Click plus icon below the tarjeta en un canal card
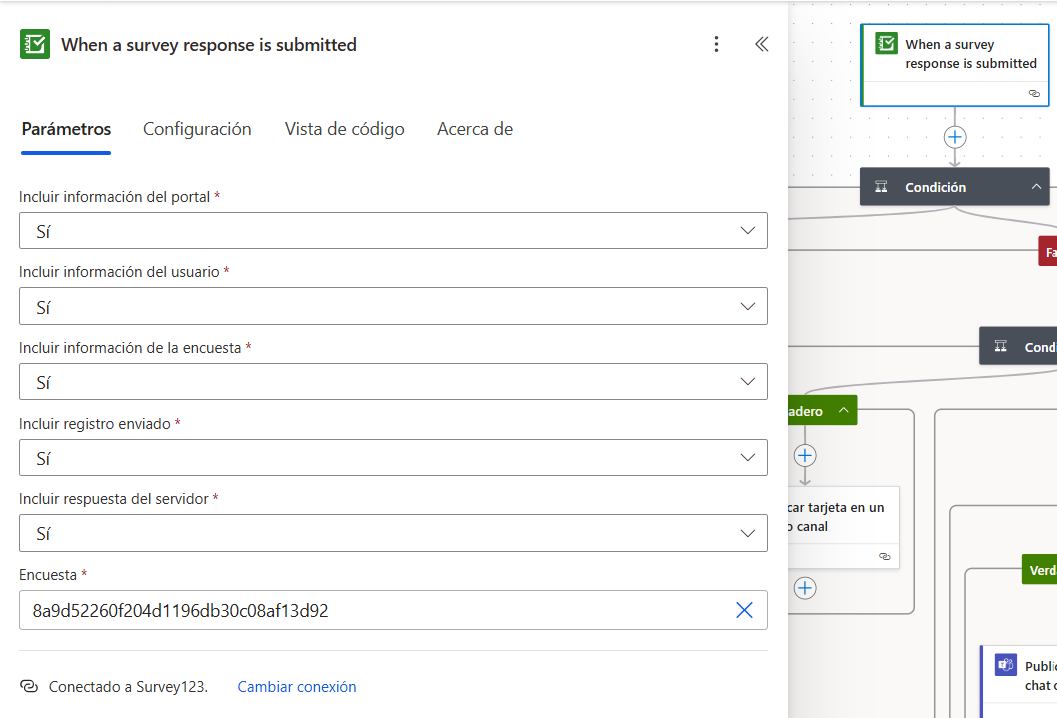This screenshot has height=718, width=1057. coord(805,588)
